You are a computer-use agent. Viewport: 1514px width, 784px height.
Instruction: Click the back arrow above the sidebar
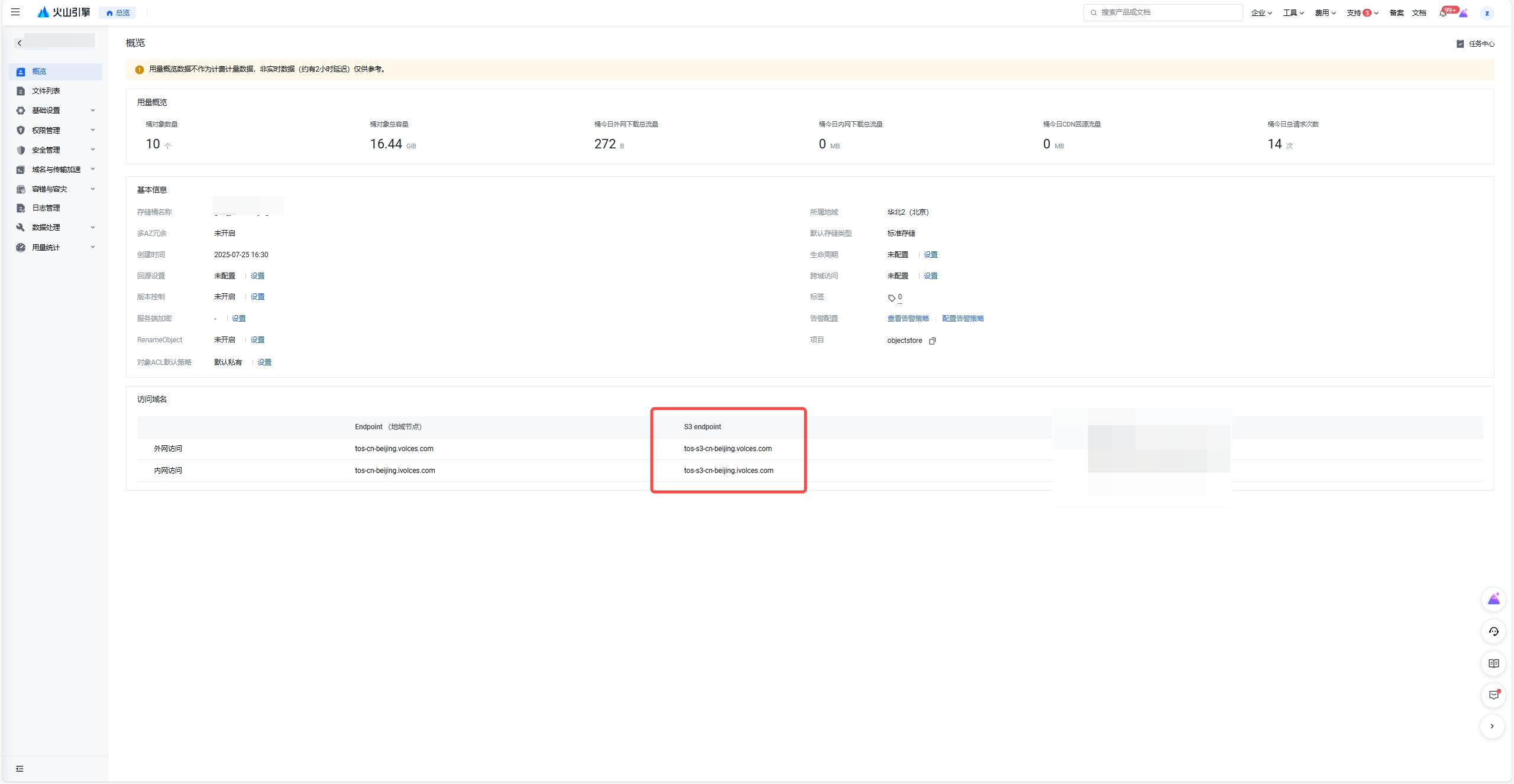pyautogui.click(x=20, y=43)
